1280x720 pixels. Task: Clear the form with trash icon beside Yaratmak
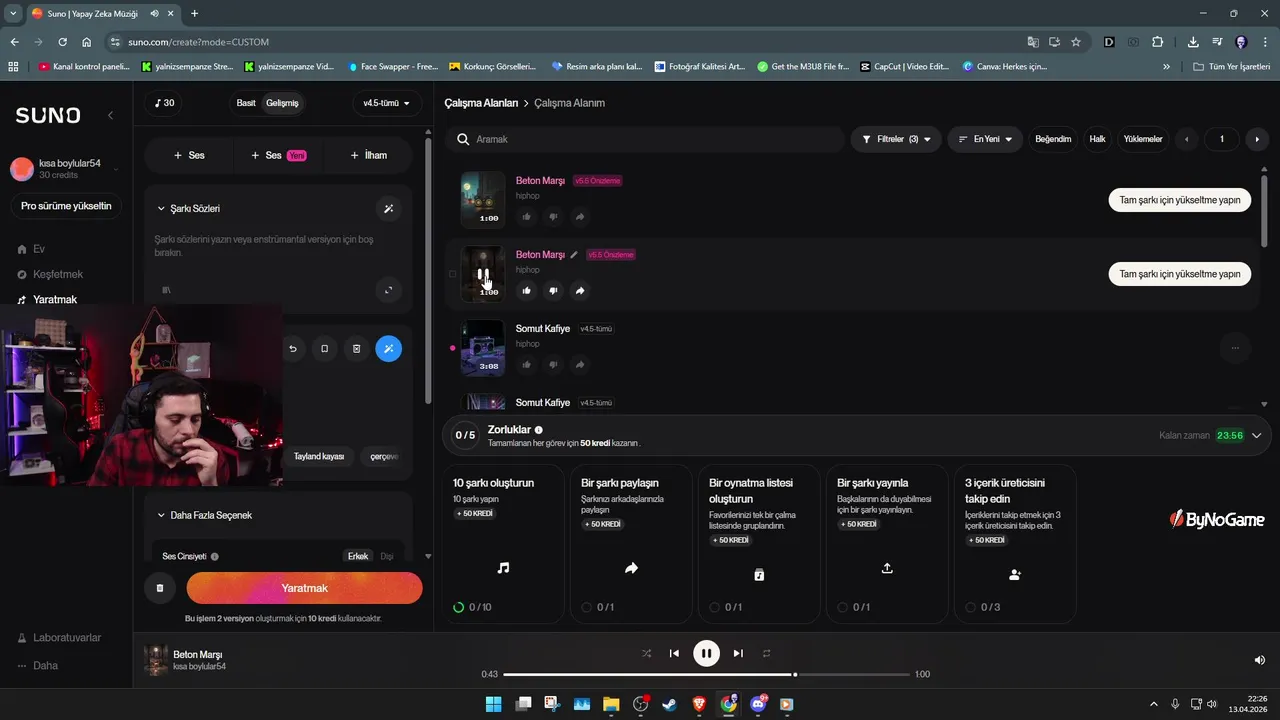coord(160,588)
